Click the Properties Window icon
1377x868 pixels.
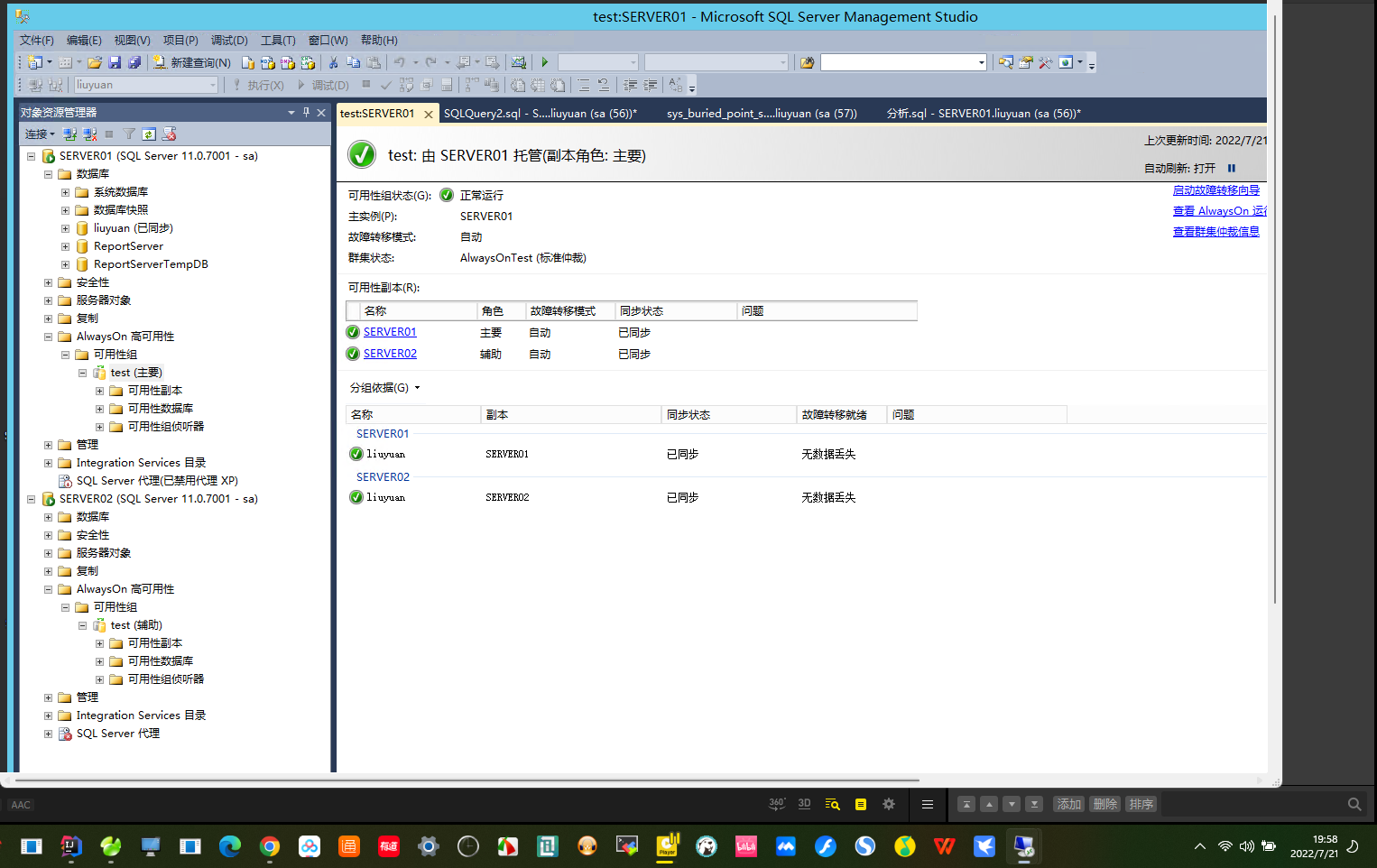click(x=1025, y=62)
